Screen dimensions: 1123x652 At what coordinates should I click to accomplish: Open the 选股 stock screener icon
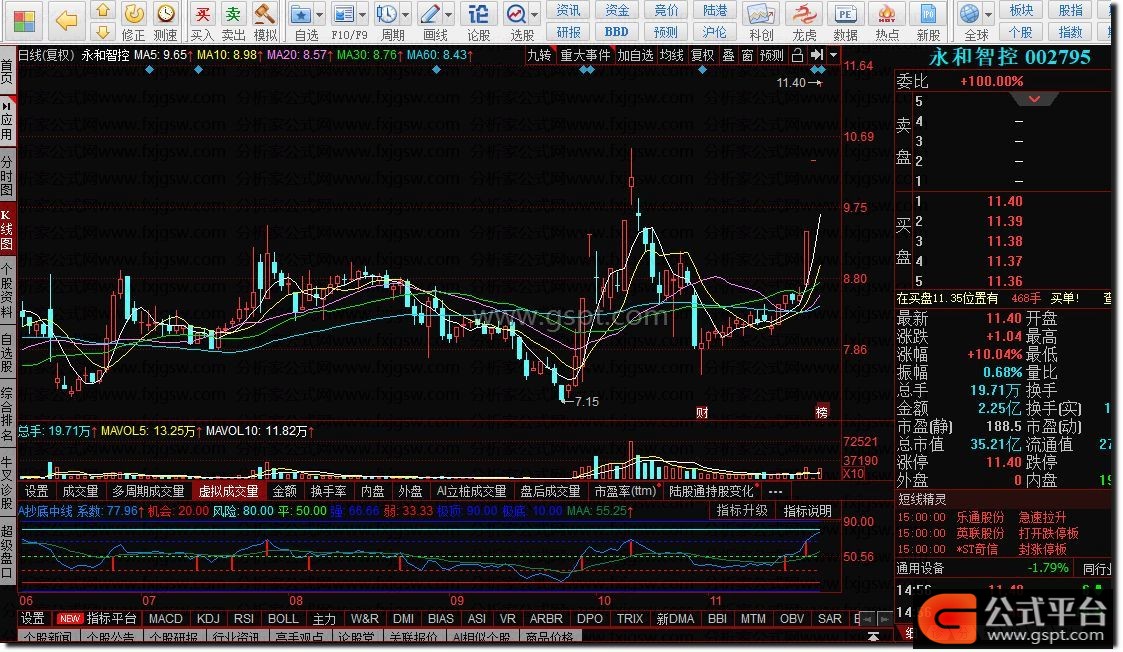516,14
